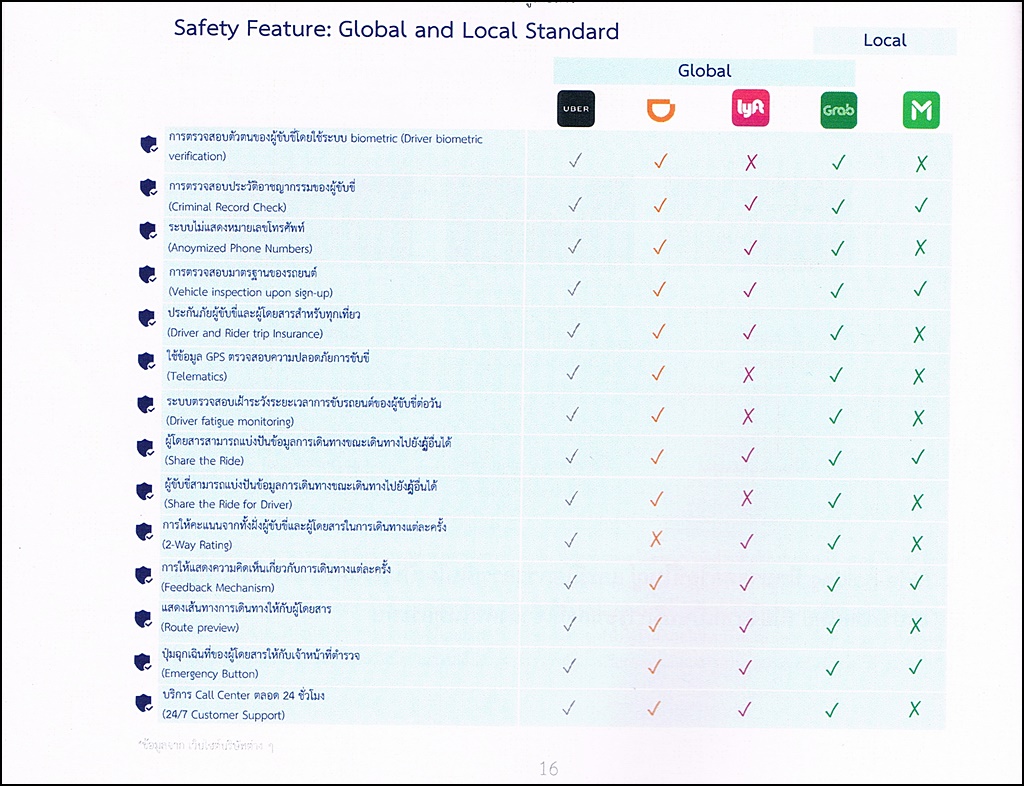Screen dimensions: 1024x786
Task: Click the shield icon beside Emergency Button
Action: 146,661
